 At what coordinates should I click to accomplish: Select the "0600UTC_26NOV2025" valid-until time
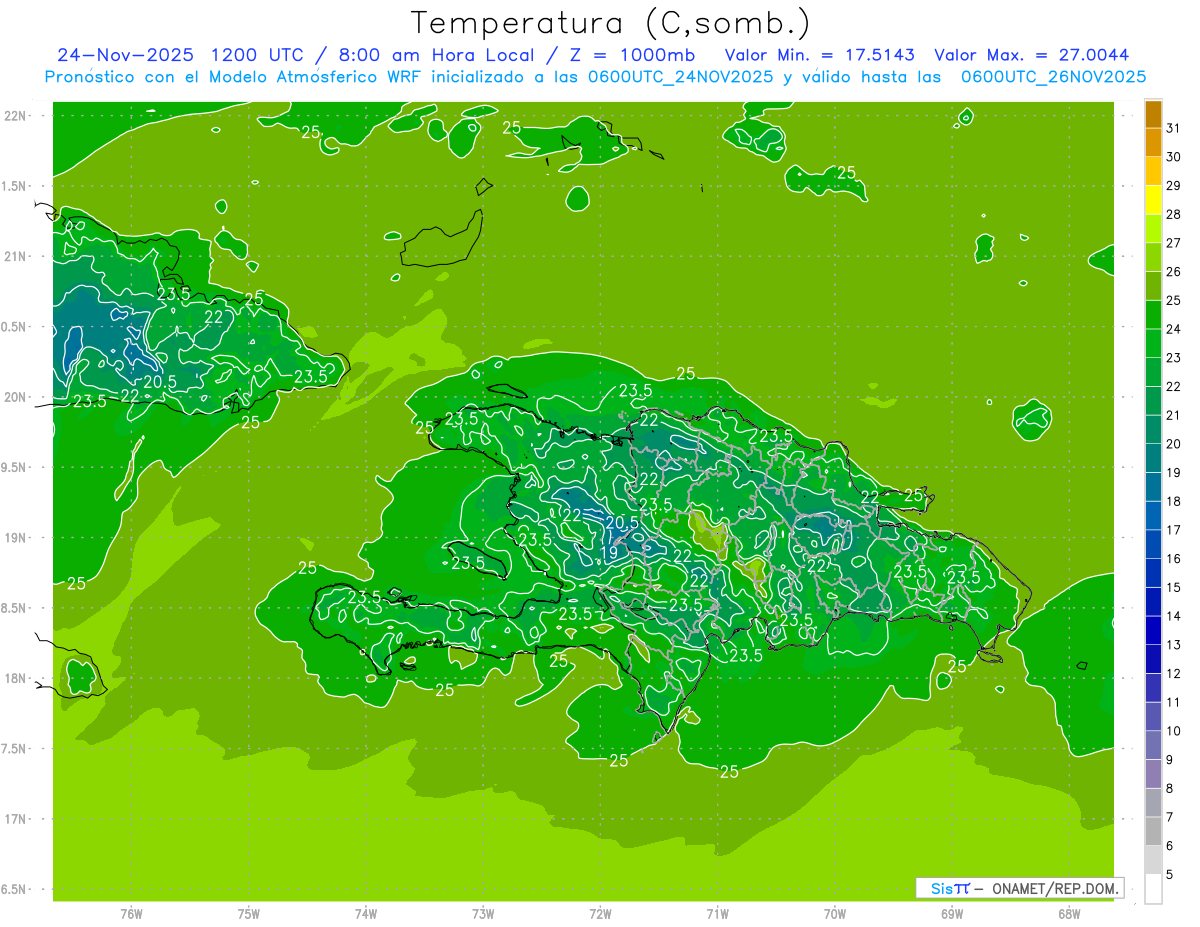1053,76
